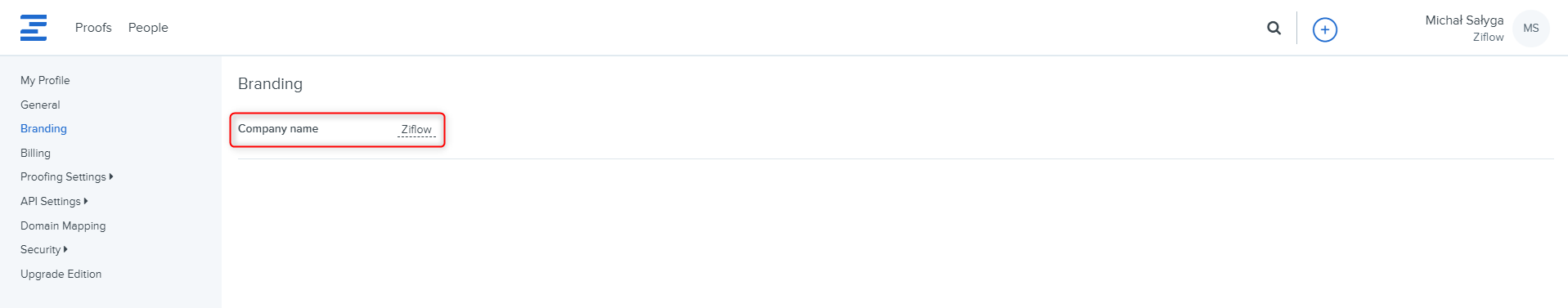Click the Company name label
This screenshot has height=308, width=1568.
pyautogui.click(x=278, y=128)
